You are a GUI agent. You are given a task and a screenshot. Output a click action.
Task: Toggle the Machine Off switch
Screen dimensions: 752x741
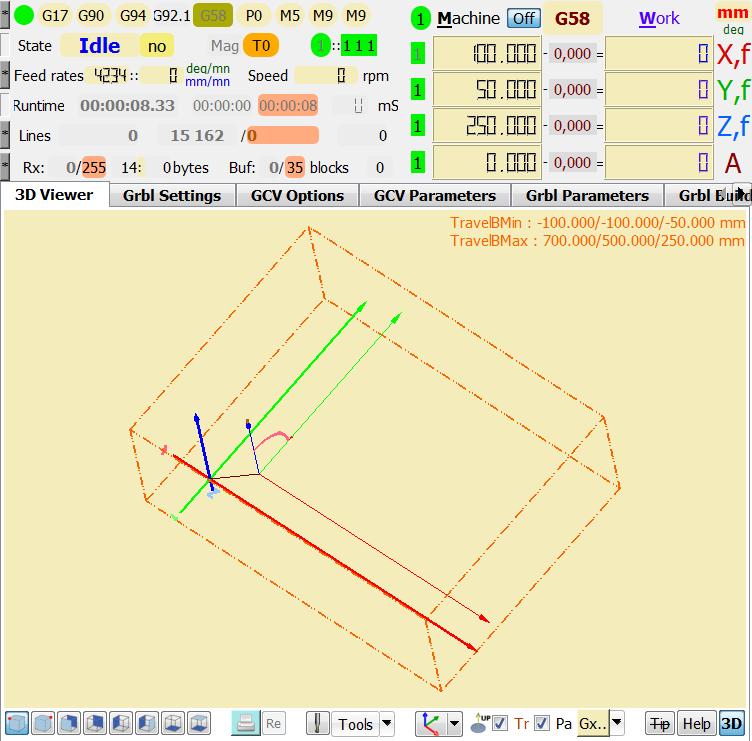pos(524,19)
